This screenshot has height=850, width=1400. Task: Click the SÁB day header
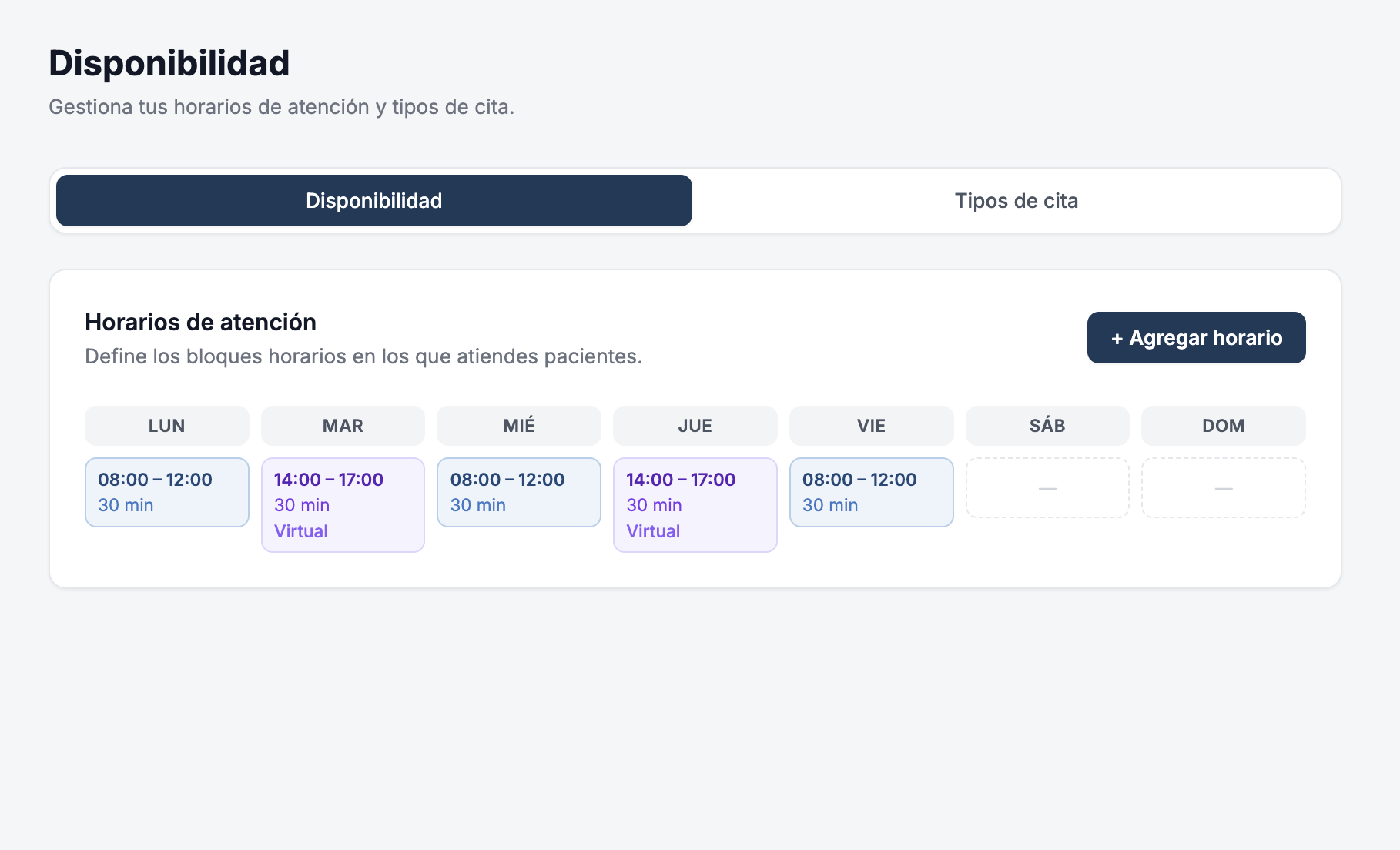pyautogui.click(x=1047, y=425)
